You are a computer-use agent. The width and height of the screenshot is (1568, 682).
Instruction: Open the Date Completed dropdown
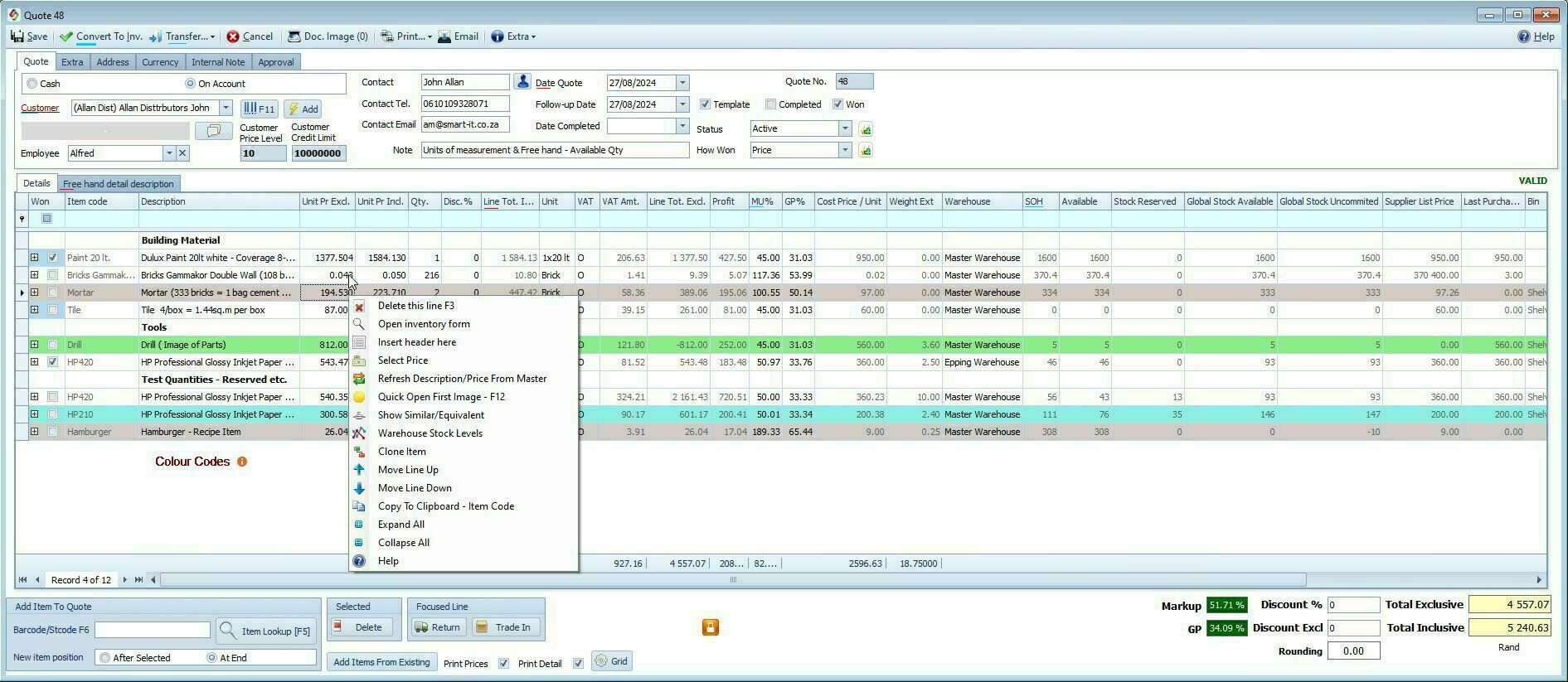point(682,126)
